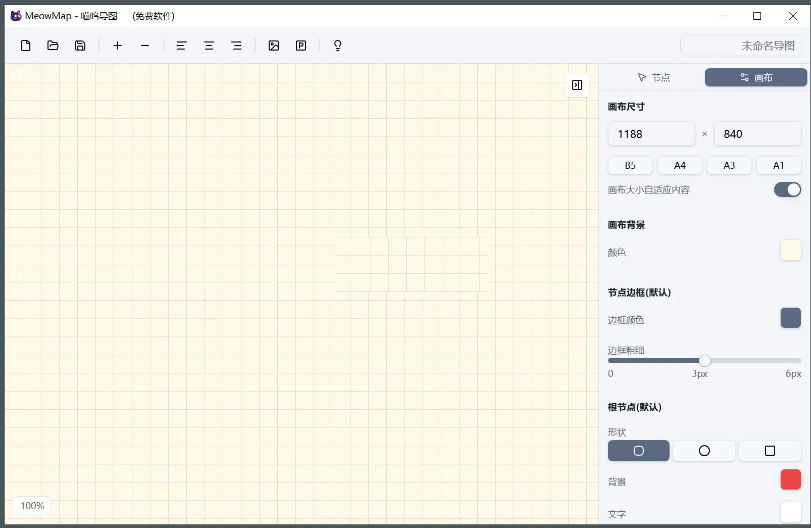This screenshot has width=811, height=528.
Task: Export as image using picture icon
Action: point(274,46)
